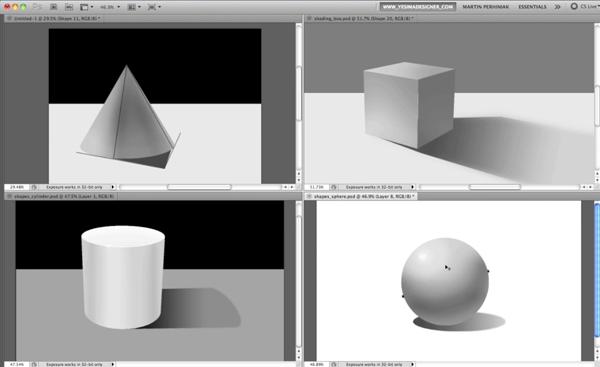Open status info arrow menu in shapes_sphere window

(x=412, y=364)
